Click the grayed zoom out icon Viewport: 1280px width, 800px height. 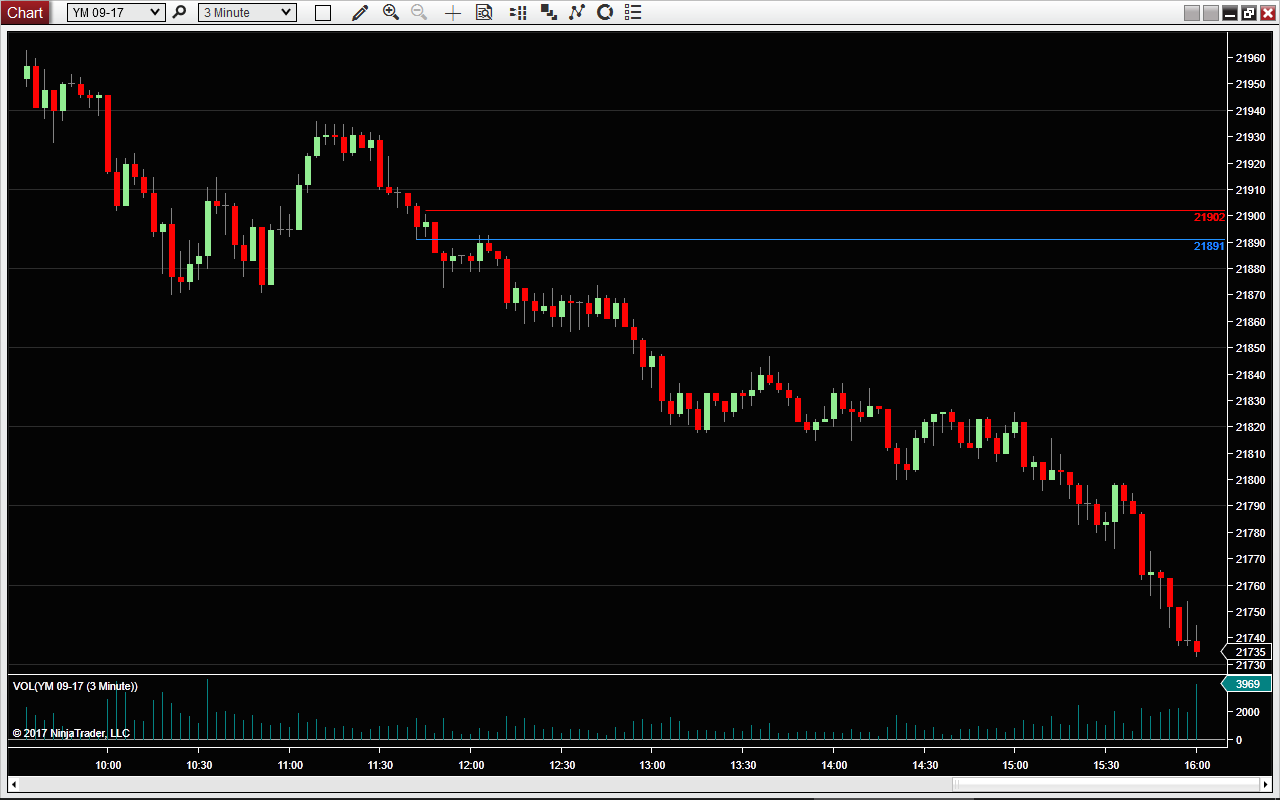pos(419,12)
